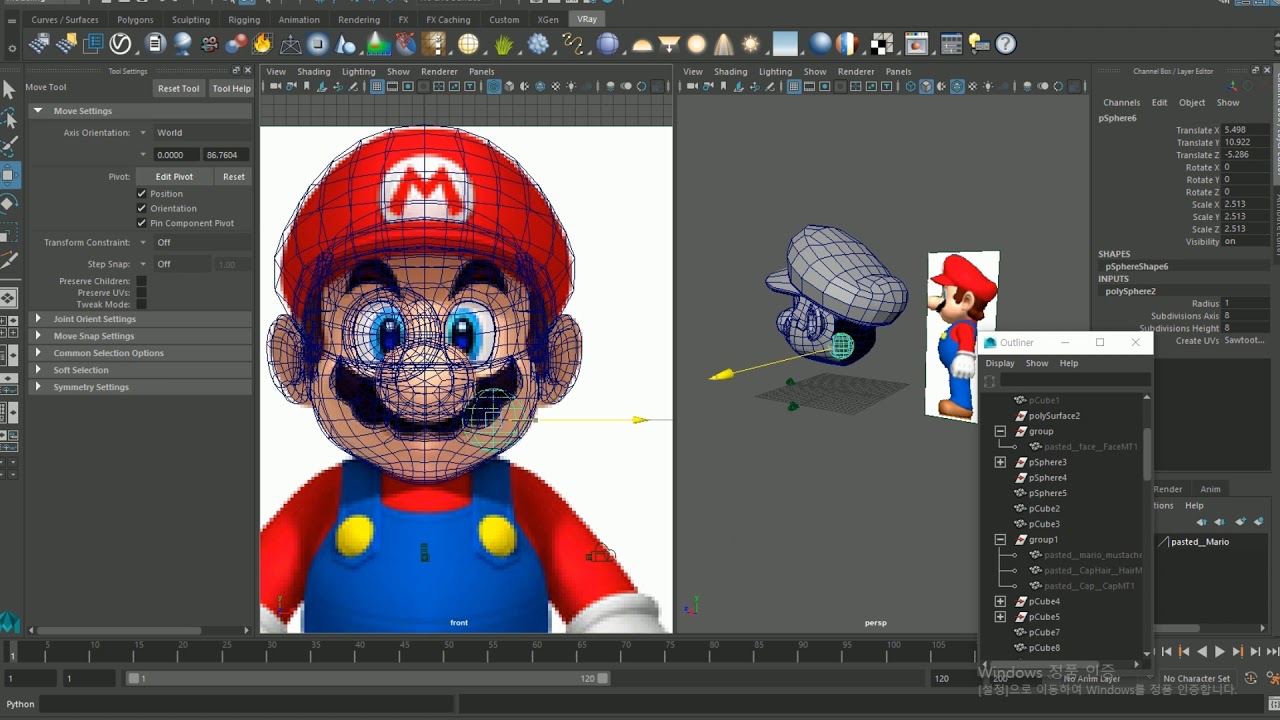The image size is (1280, 720).
Task: Click the Edit Pivot button
Action: click(174, 177)
